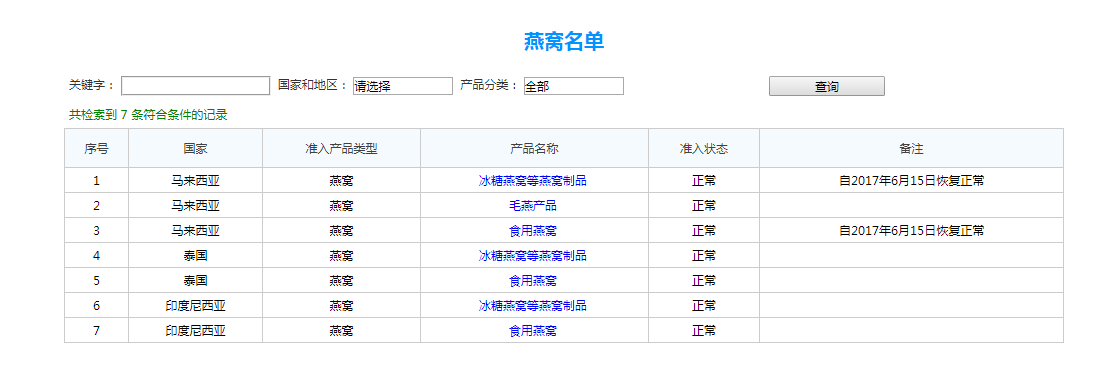Click serial number 1 cell
Image resolution: width=1116 pixels, height=391 pixels.
96,181
